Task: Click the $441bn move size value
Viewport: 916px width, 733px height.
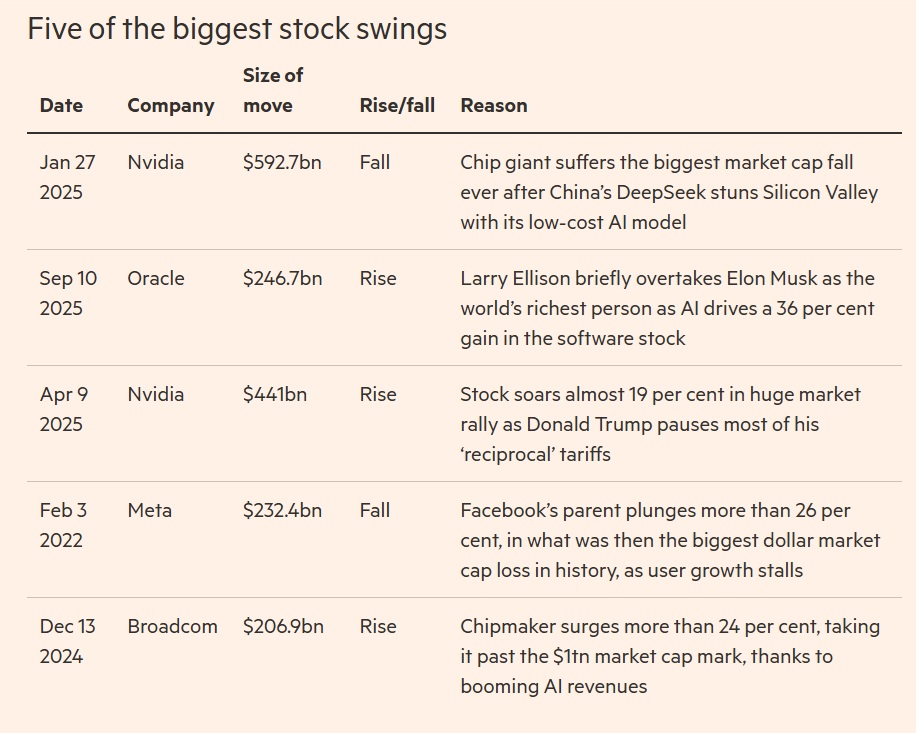Action: [x=275, y=394]
